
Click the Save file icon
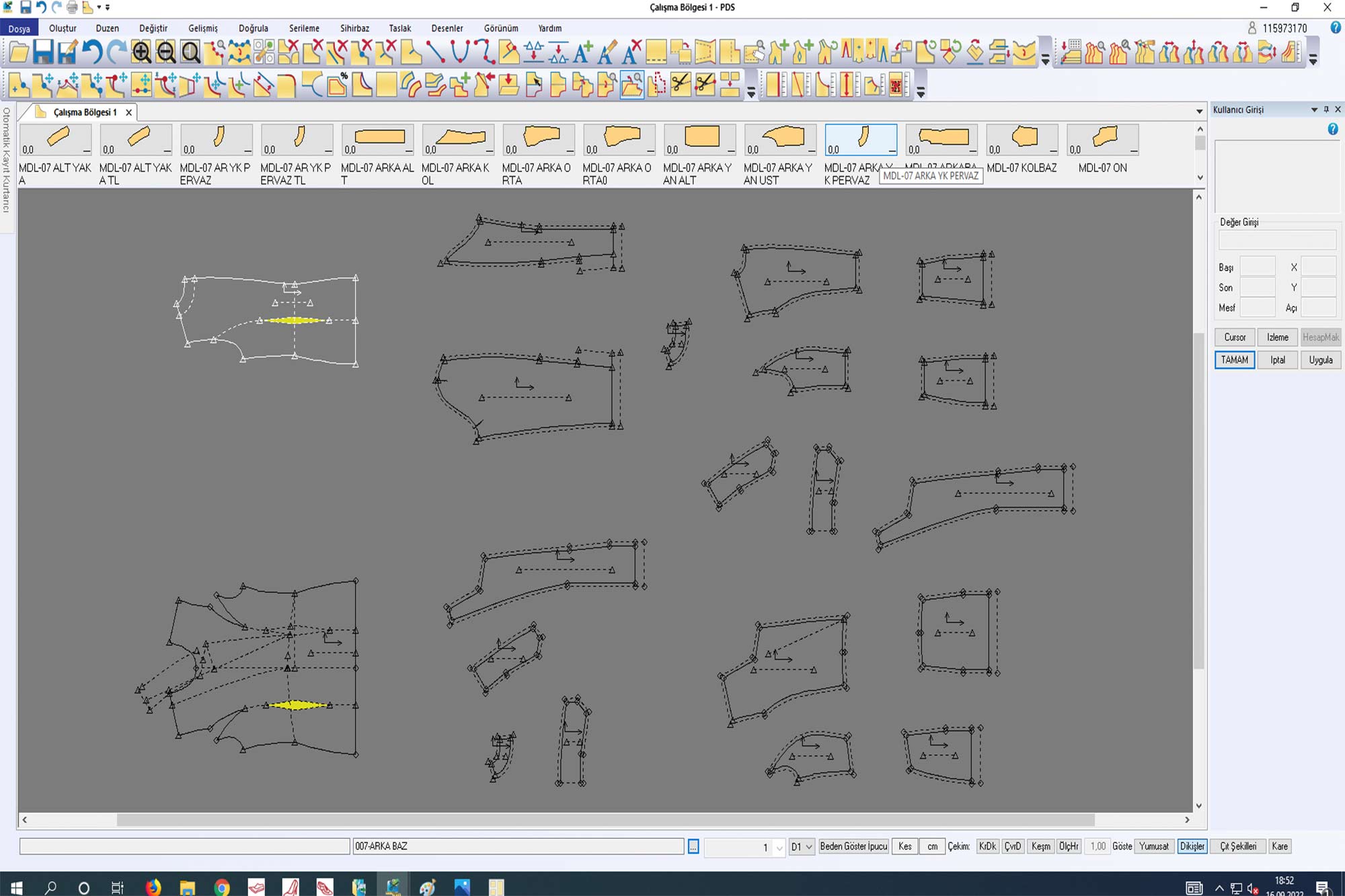pos(43,52)
